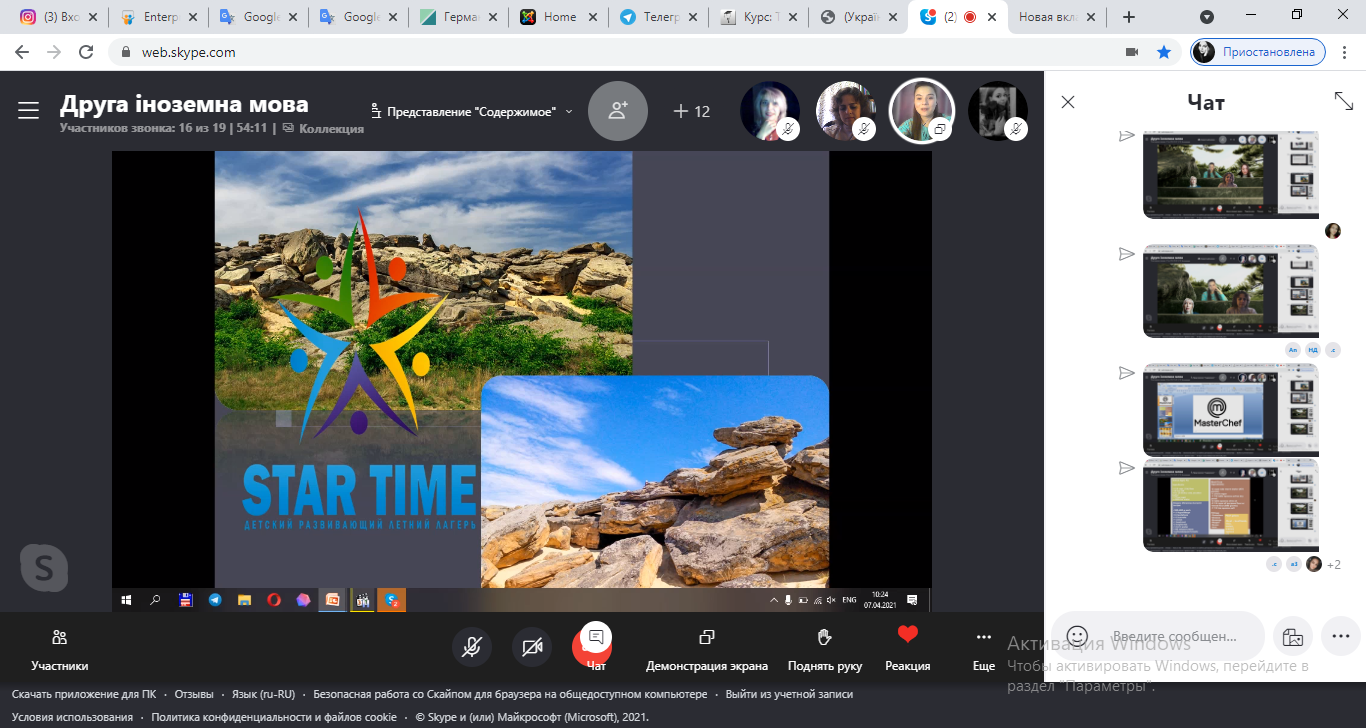Click the attach media file icon

tap(1292, 636)
